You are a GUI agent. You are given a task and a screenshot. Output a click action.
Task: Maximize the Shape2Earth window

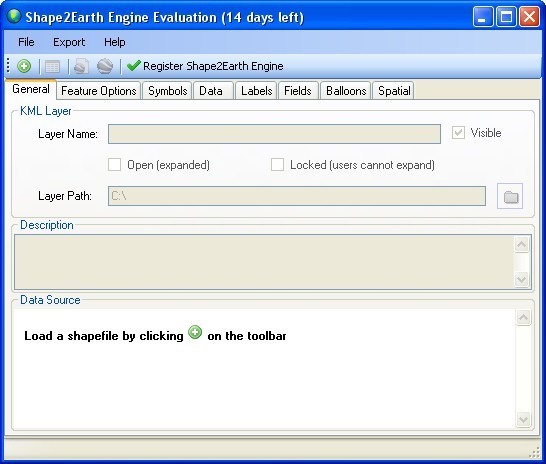(x=506, y=17)
